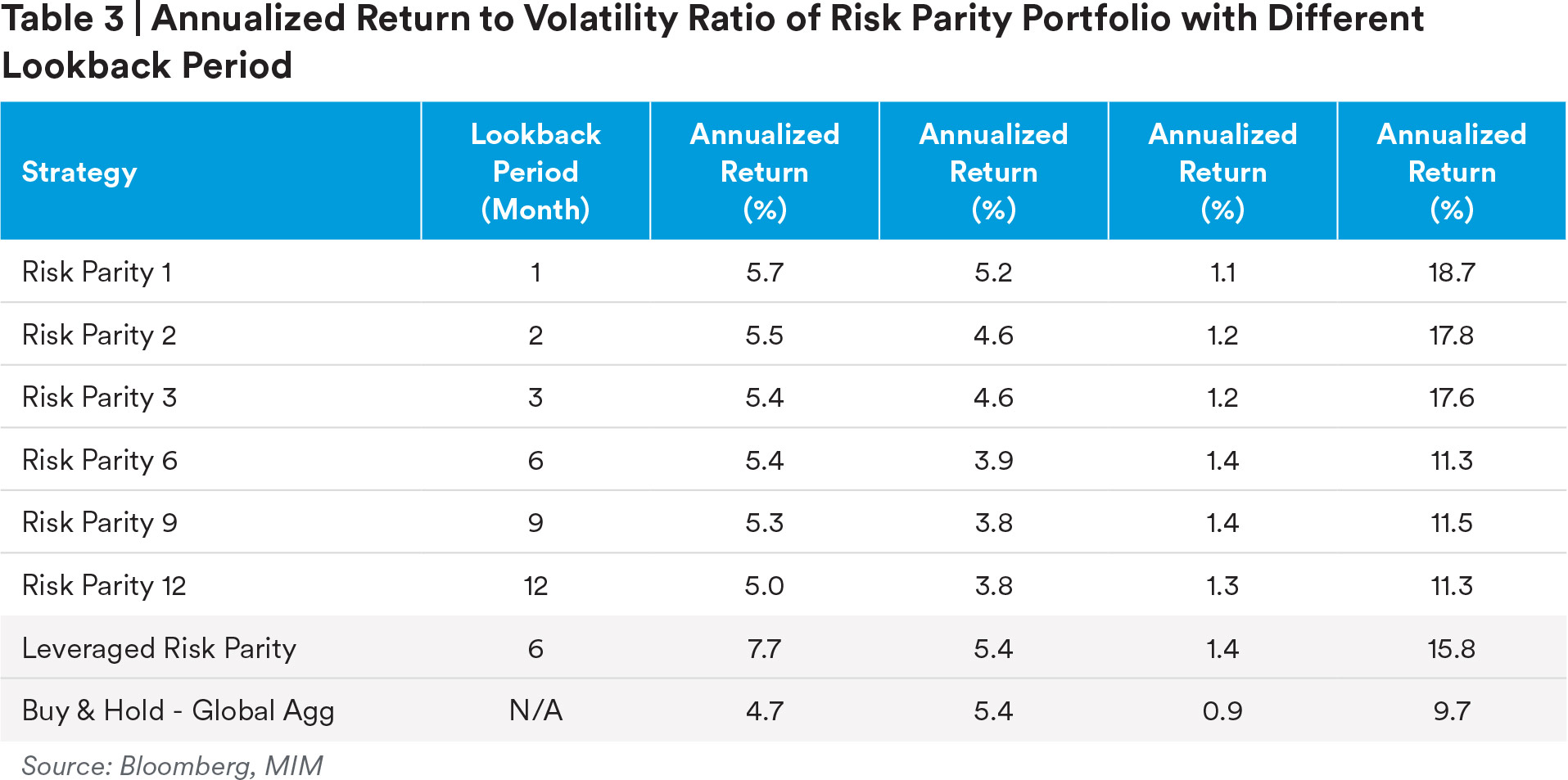Select the 0.9 value in Buy & Hold row
Image resolution: width=1568 pixels, height=780 pixels.
tap(1222, 710)
